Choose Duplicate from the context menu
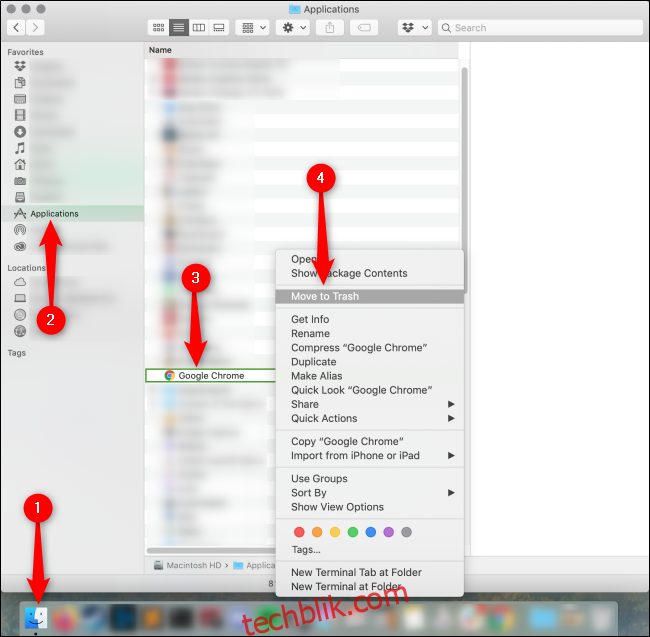 [369, 361]
